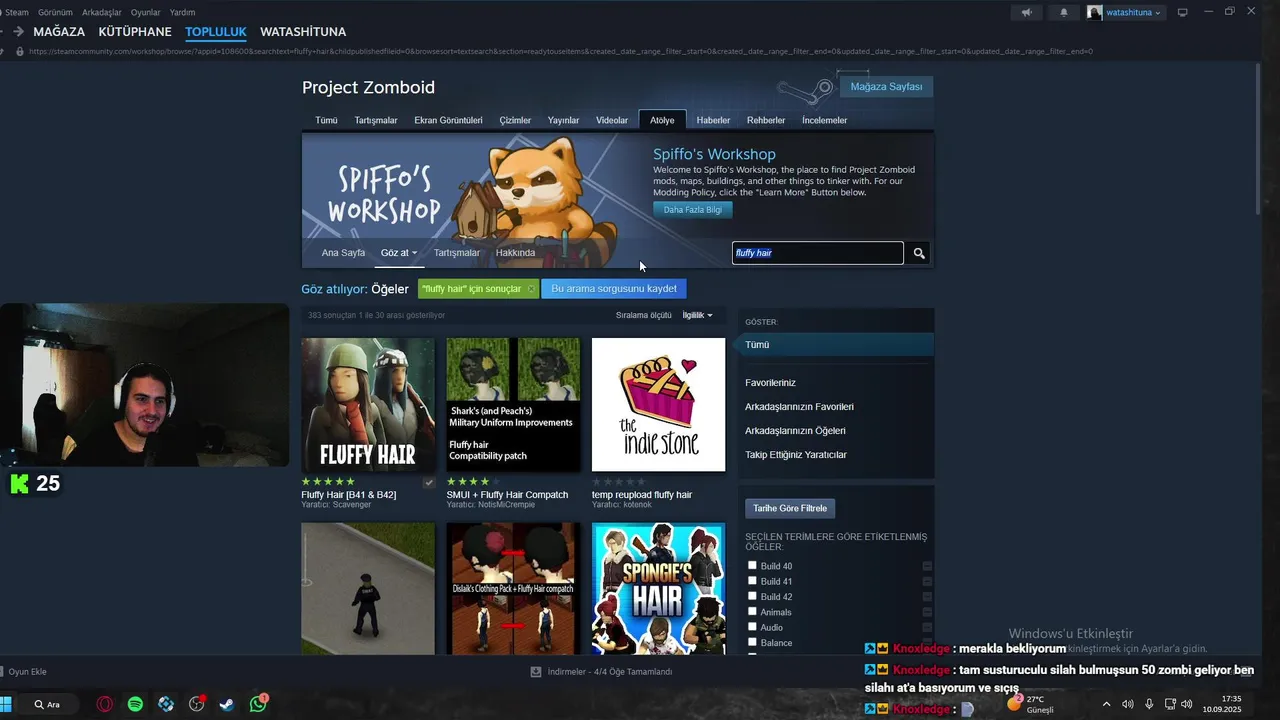This screenshot has width=1280, height=720.
Task: Click the watashituna profile avatar
Action: (1095, 12)
